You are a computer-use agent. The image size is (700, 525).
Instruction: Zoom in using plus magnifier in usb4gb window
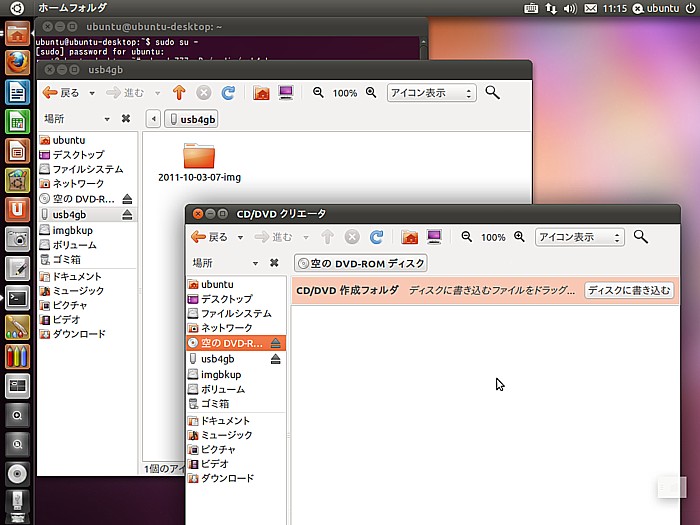(x=371, y=93)
